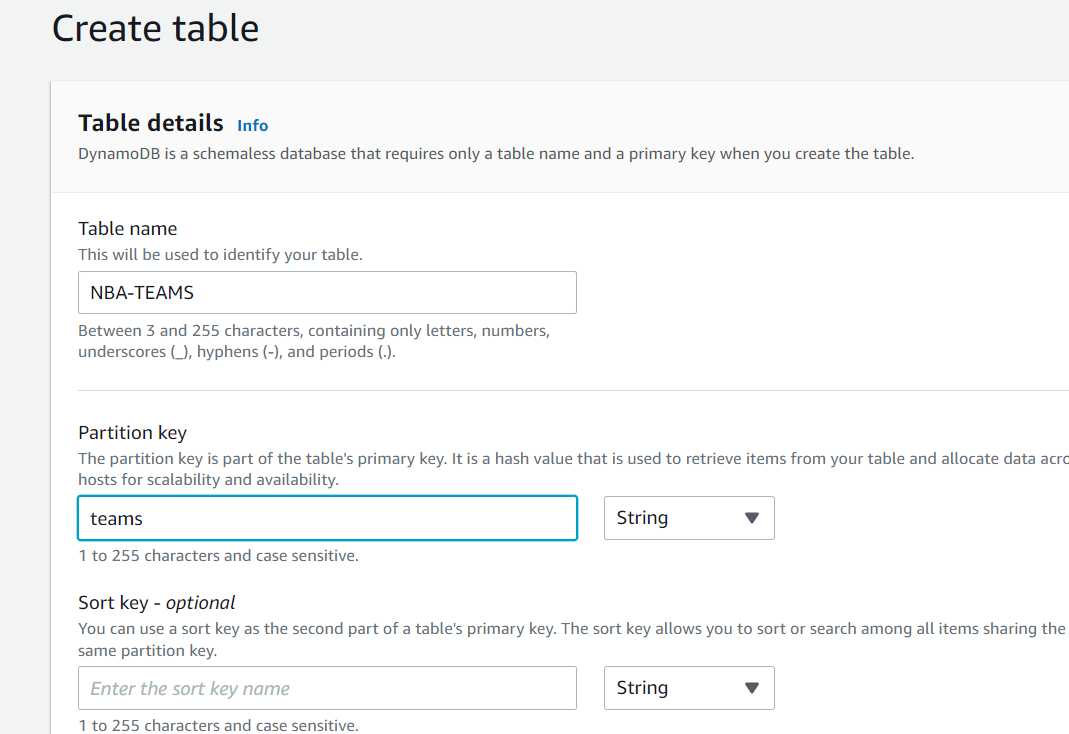Click the Sort key optional label

[x=156, y=602]
